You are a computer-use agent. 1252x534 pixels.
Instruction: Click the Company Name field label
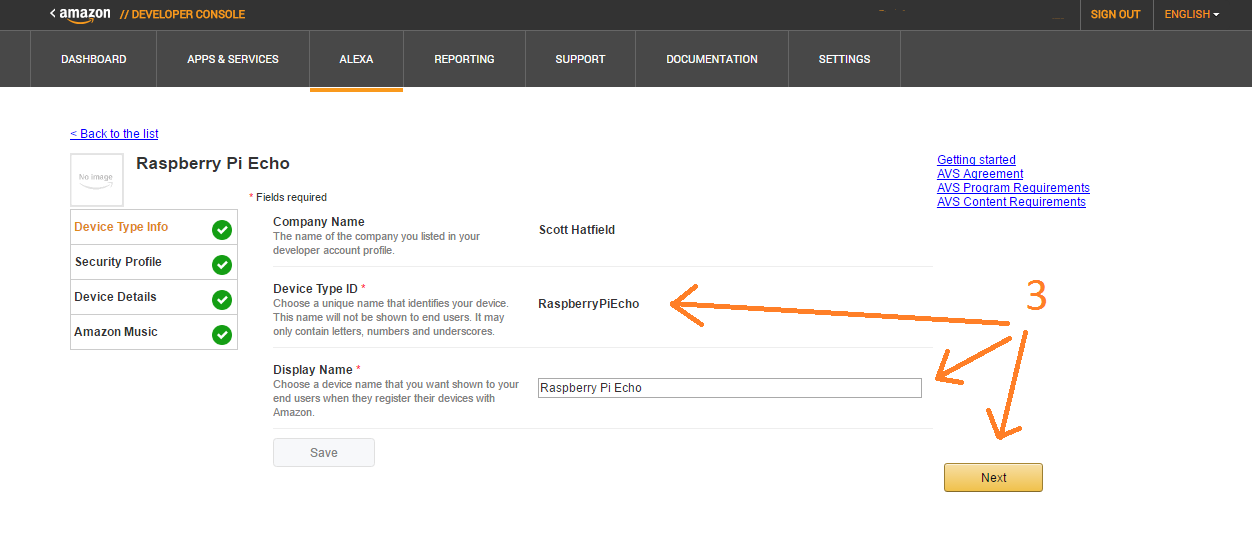click(x=319, y=222)
